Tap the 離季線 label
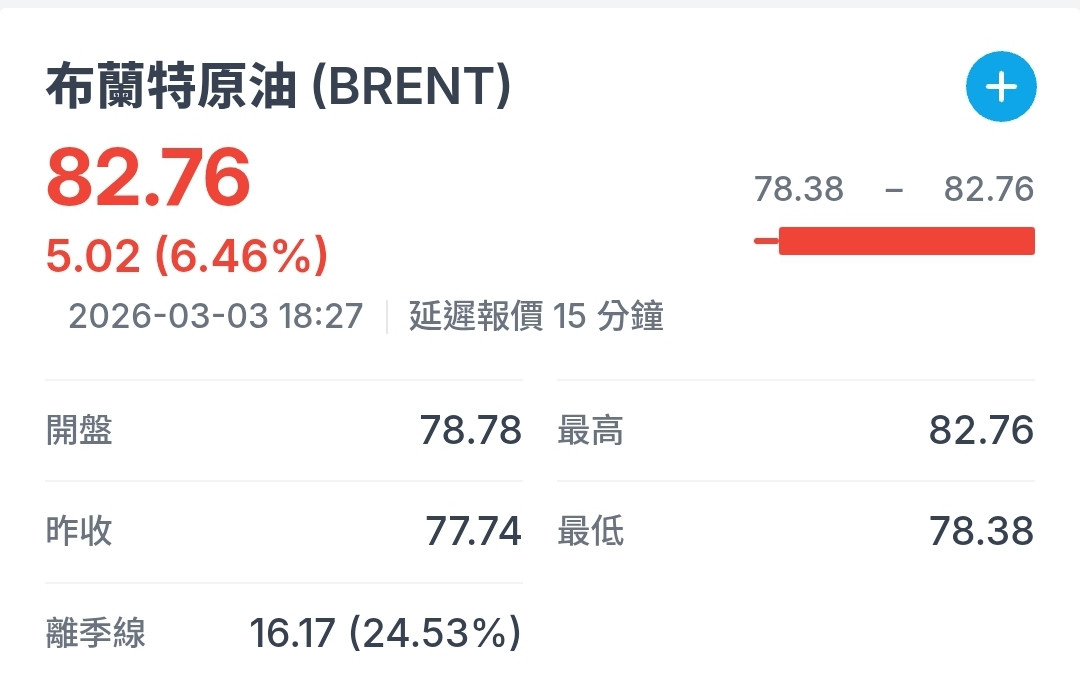 pos(96,633)
